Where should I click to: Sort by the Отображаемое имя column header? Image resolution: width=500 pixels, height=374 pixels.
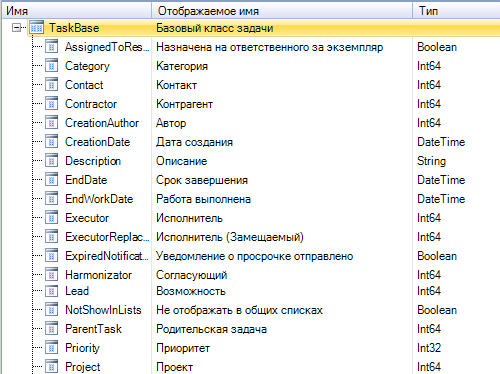[x=282, y=11]
